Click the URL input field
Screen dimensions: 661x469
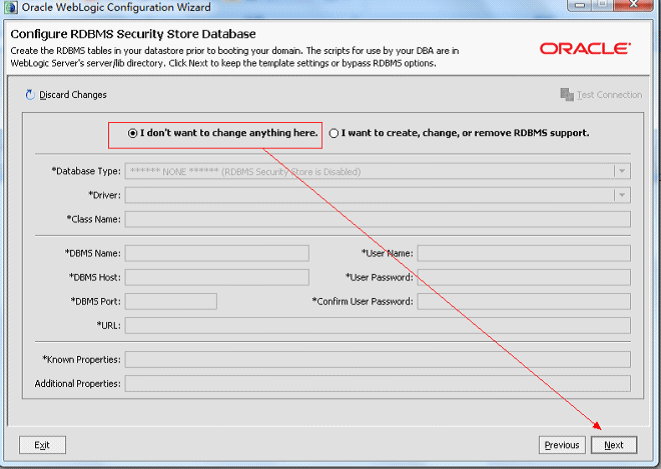coord(377,325)
